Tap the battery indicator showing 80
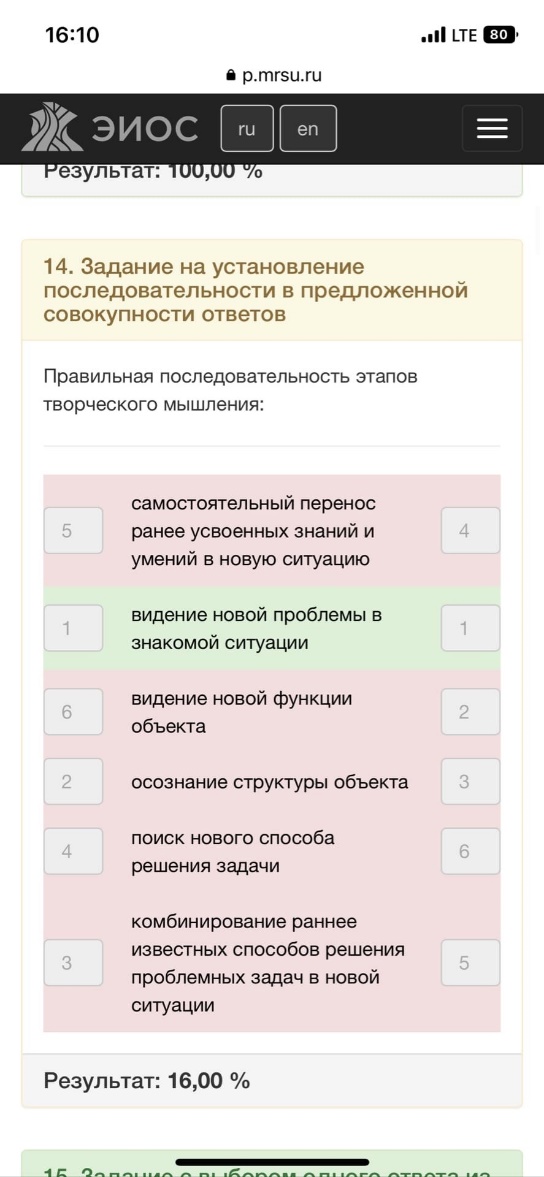Image resolution: width=544 pixels, height=1177 pixels. click(x=501, y=35)
